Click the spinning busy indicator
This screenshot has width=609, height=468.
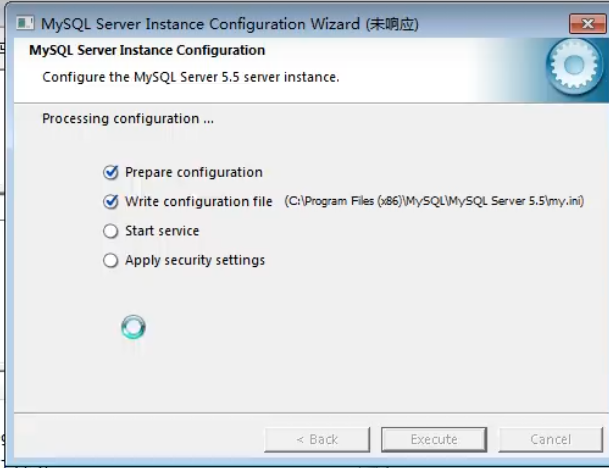133,327
